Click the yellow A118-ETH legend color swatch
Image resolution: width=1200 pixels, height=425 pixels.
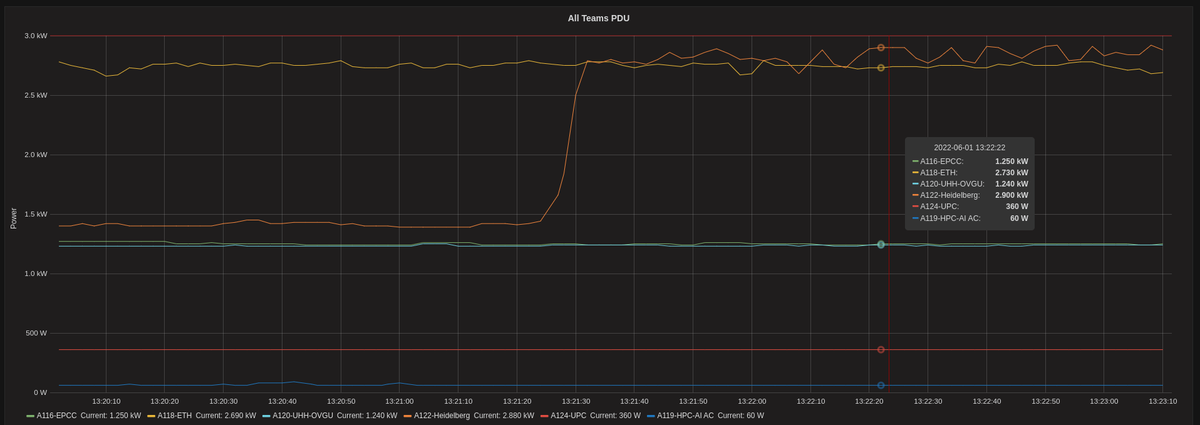(151, 415)
